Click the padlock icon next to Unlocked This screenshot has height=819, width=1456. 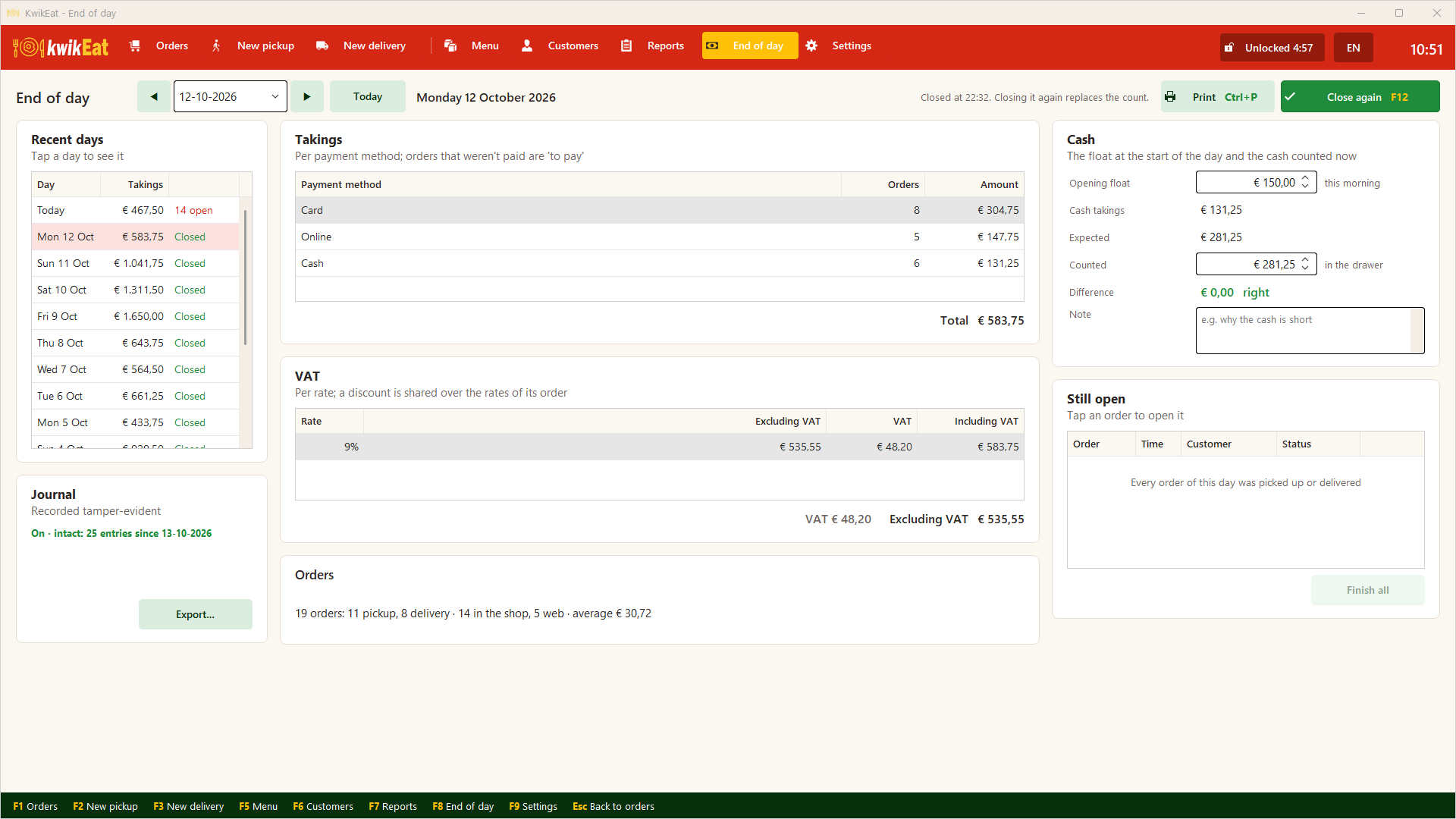click(x=1229, y=48)
